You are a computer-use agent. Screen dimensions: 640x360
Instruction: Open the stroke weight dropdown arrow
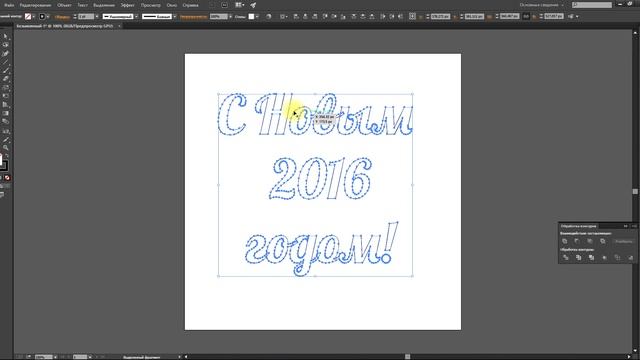click(97, 17)
